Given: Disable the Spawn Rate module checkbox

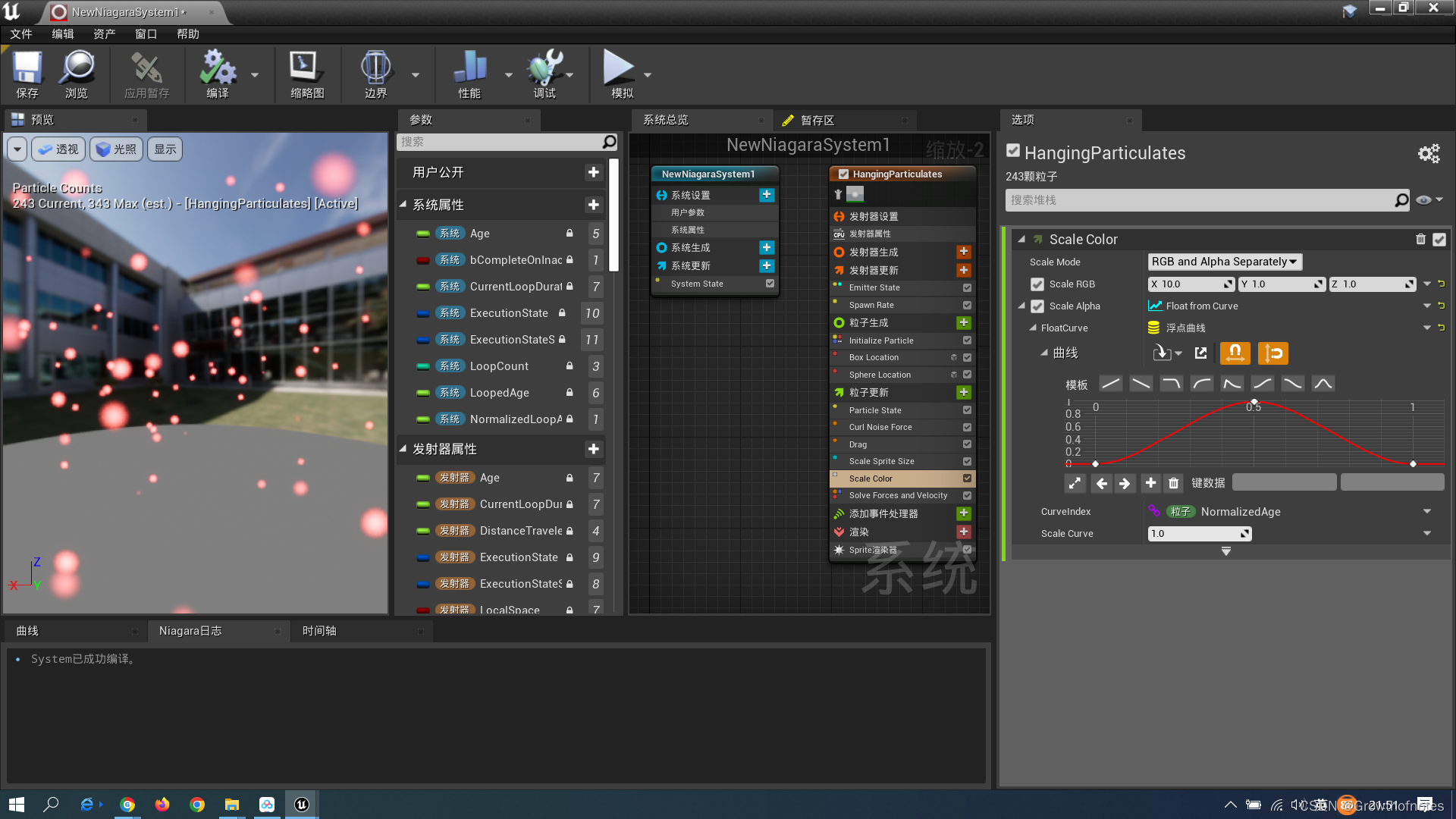Looking at the screenshot, I should [x=967, y=304].
